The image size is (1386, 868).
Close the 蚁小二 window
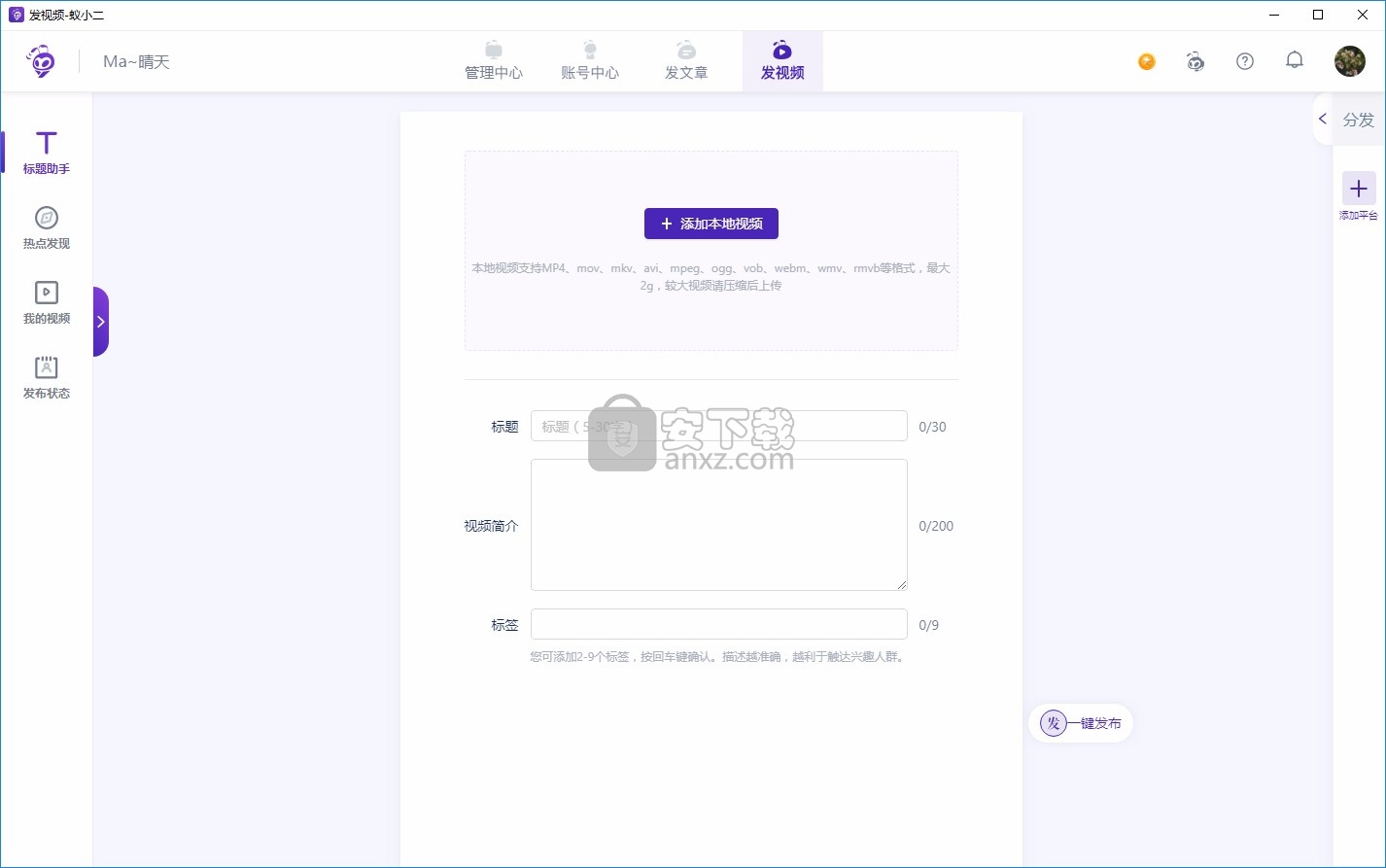click(1363, 15)
